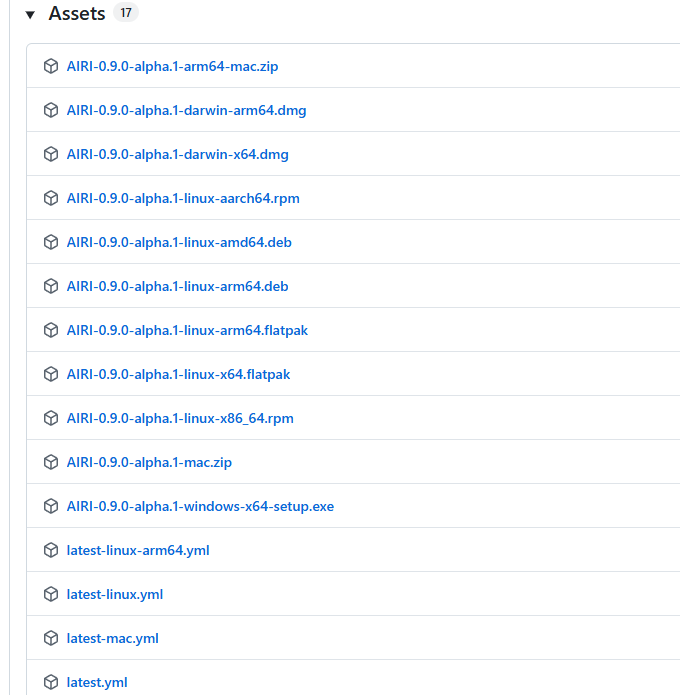Open latest-linux-arm64.yml file link
This screenshot has height=695, width=680.
[x=138, y=550]
